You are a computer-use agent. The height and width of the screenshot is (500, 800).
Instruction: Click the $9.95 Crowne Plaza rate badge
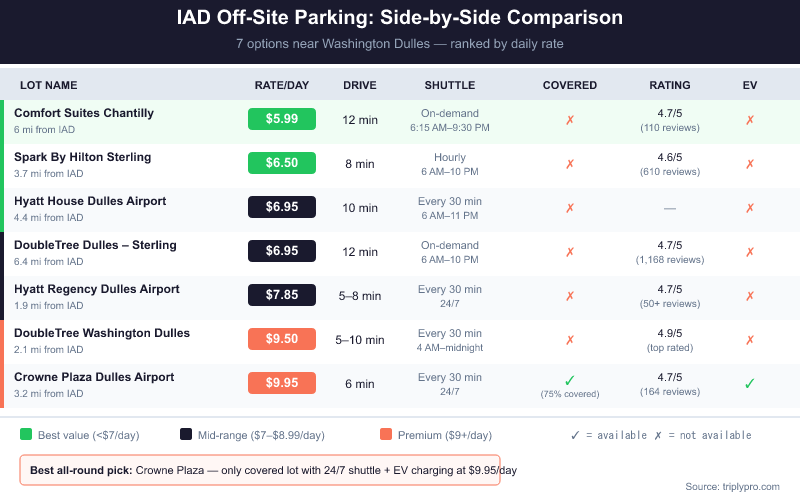282,383
